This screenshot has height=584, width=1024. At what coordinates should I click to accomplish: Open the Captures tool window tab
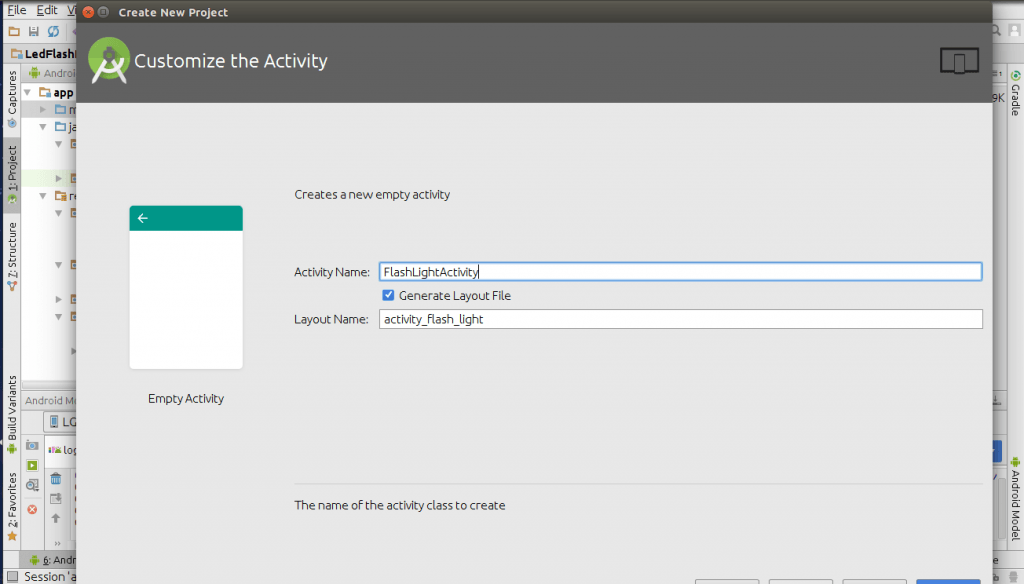tap(12, 99)
